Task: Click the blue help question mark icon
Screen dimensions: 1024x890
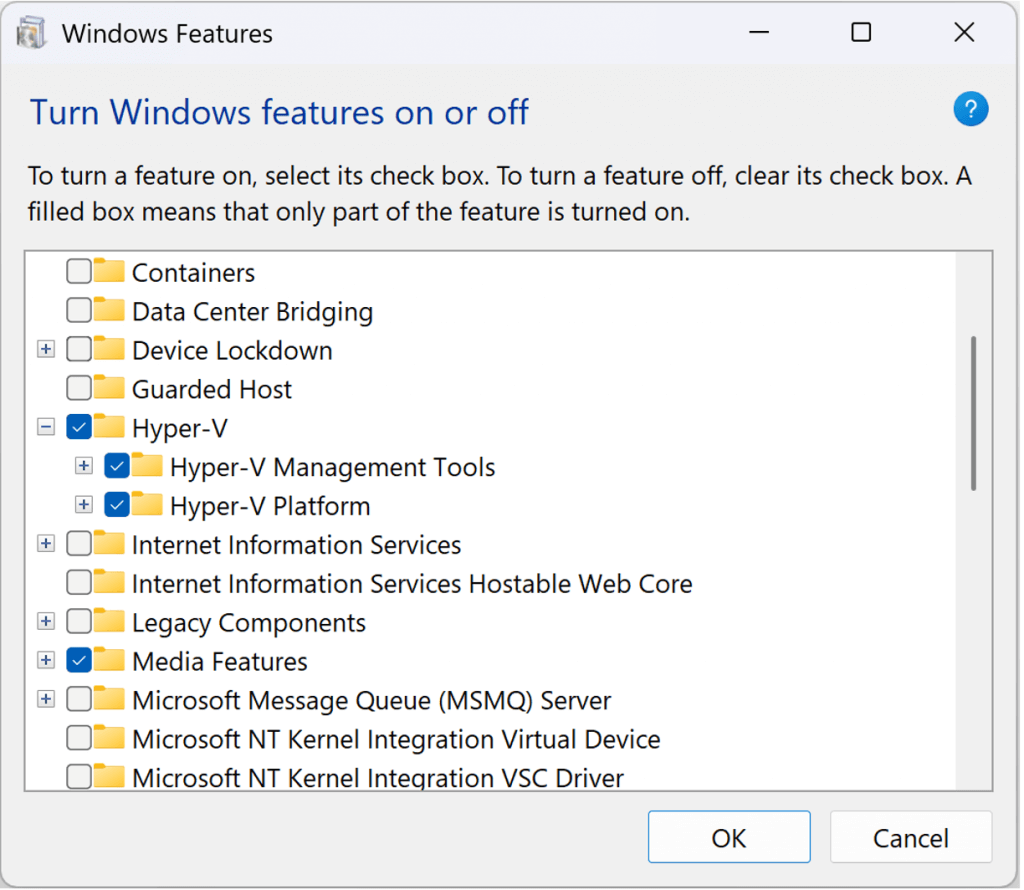Action: tap(971, 110)
